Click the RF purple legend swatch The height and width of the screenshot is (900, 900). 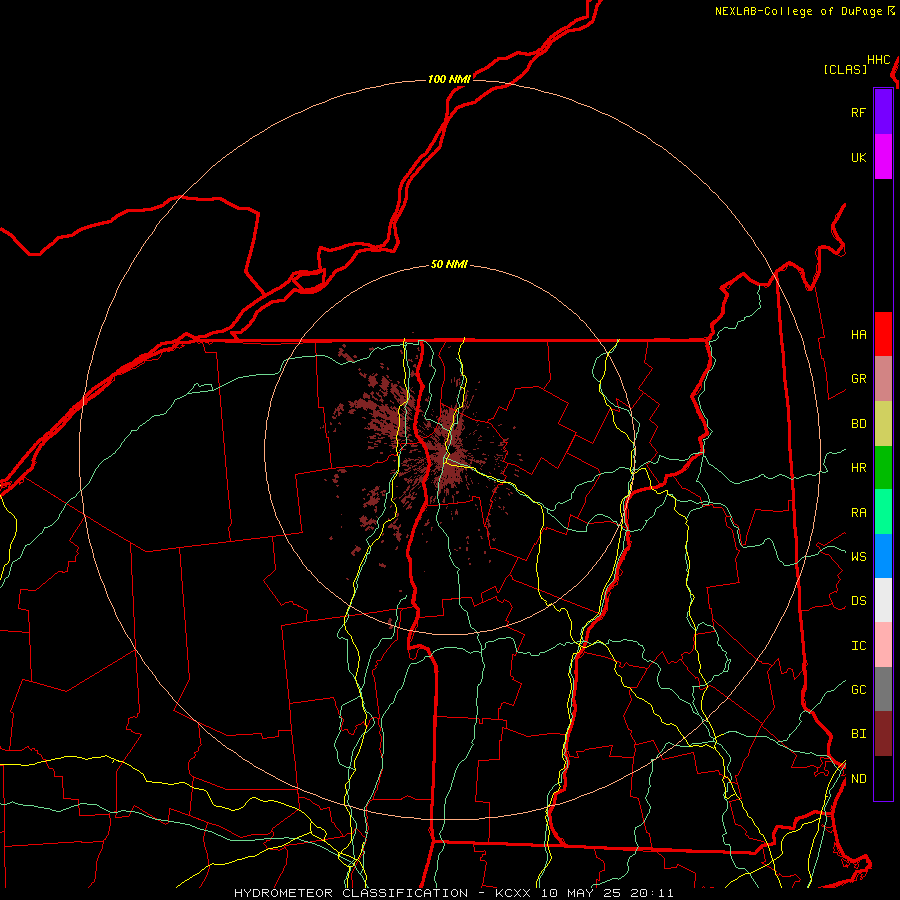(883, 112)
